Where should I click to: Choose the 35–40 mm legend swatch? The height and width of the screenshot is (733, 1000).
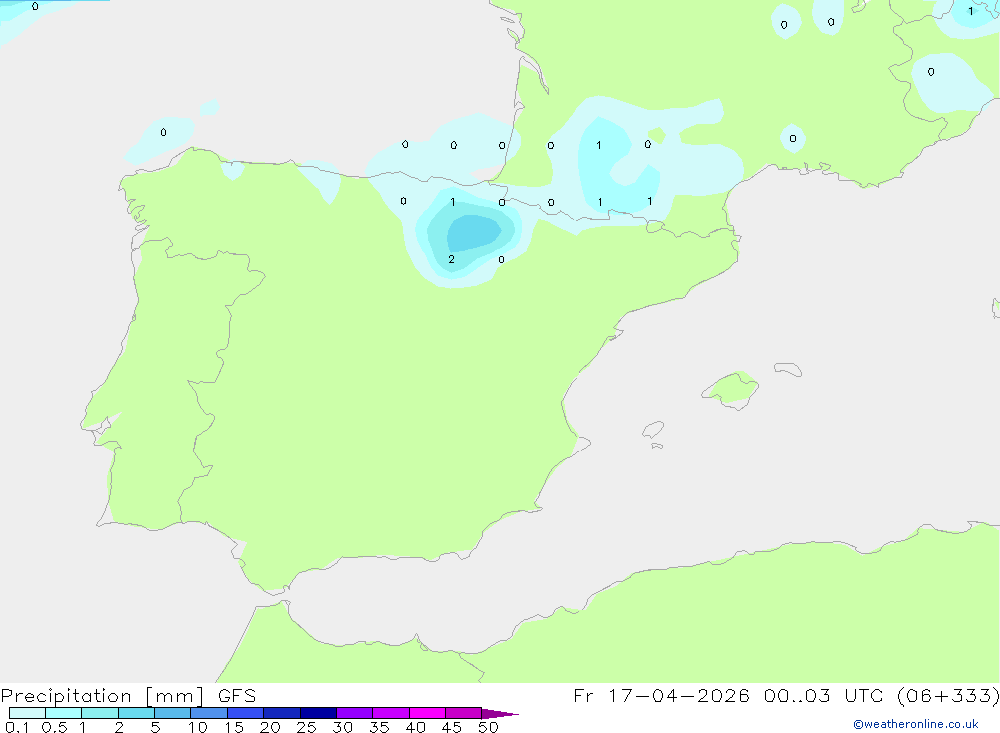pos(390,713)
